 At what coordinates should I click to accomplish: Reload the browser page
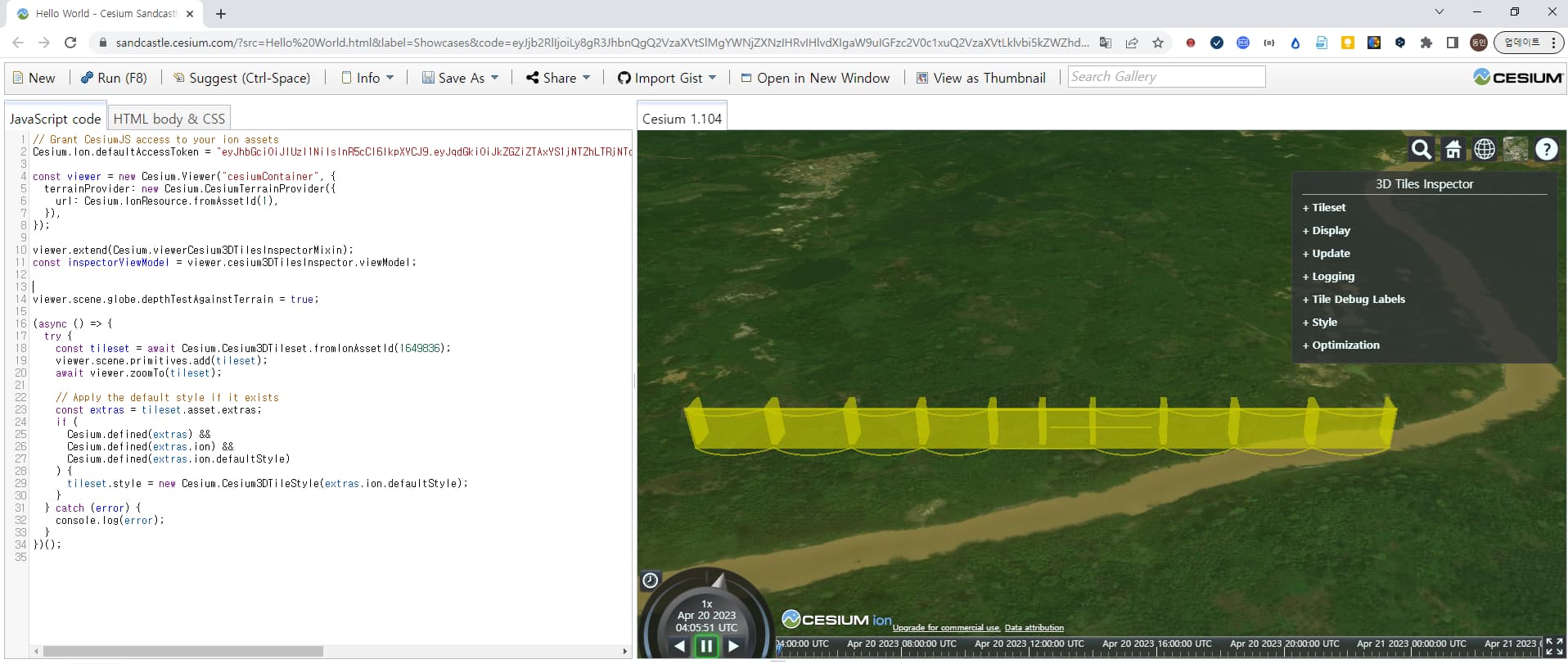pyautogui.click(x=70, y=43)
